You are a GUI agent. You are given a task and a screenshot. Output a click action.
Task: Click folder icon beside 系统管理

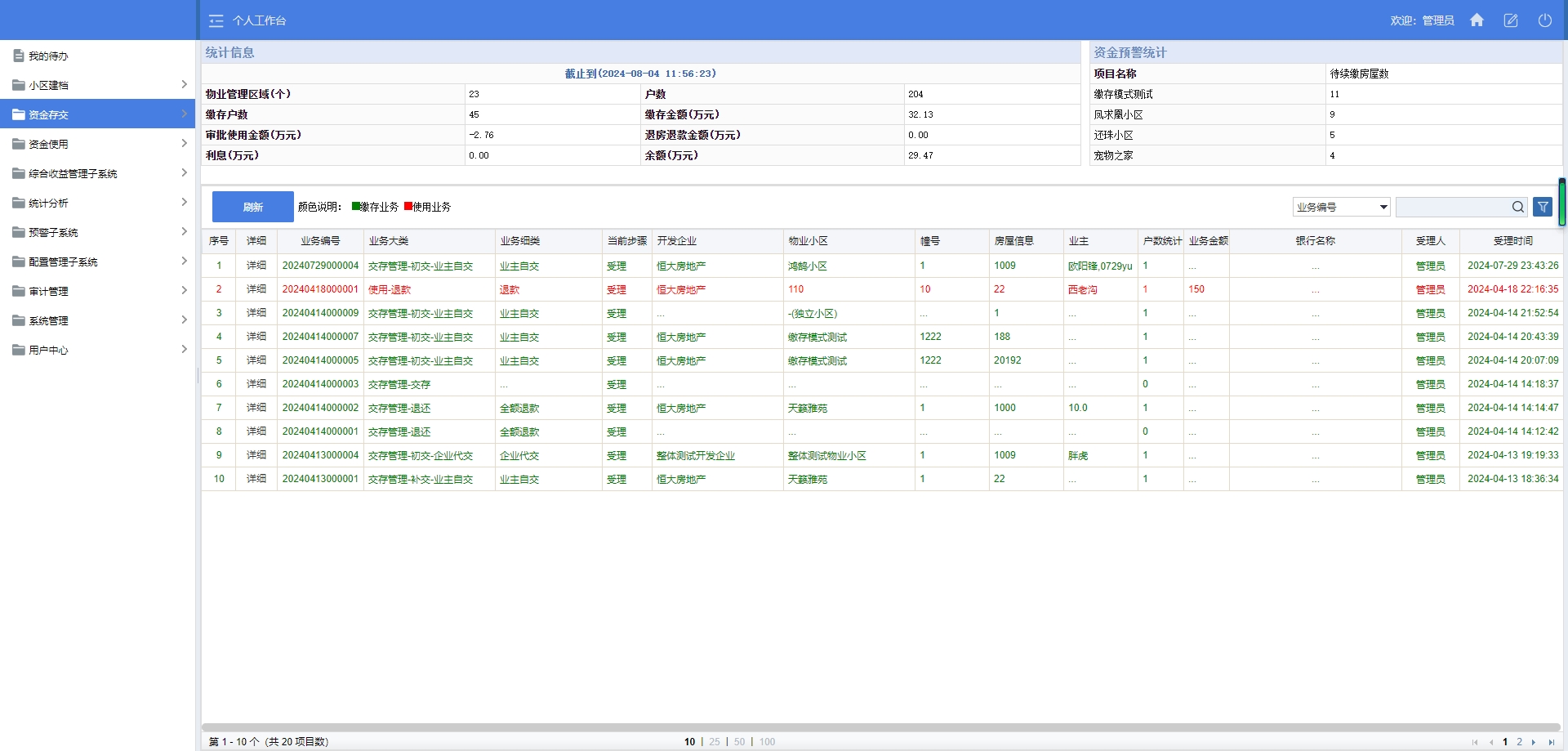pyautogui.click(x=19, y=320)
